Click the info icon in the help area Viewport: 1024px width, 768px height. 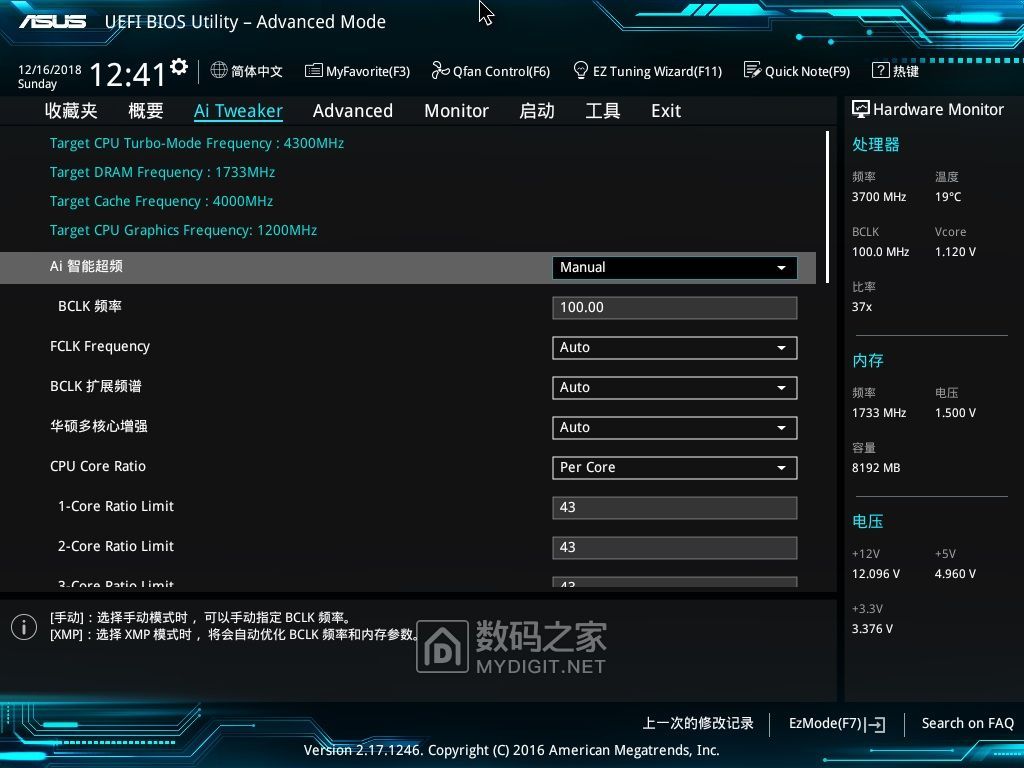click(x=24, y=627)
